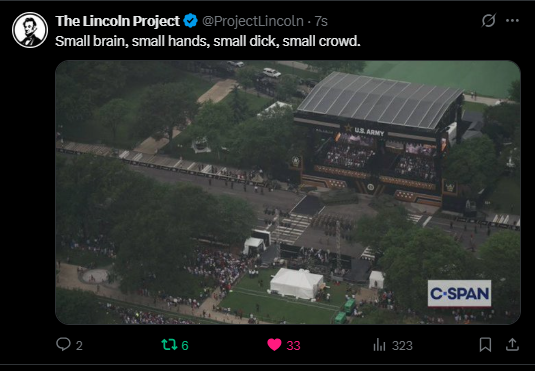535x371 pixels.
Task: Open the three-dot more options menu
Action: pyautogui.click(x=512, y=21)
